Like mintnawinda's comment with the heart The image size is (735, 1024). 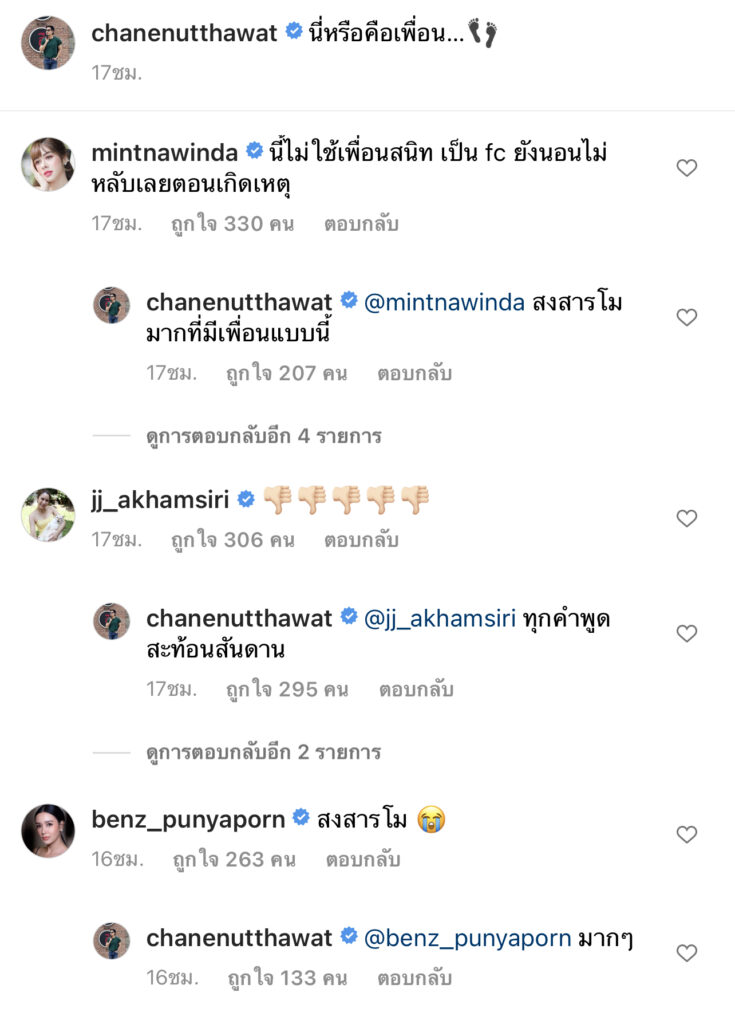pos(686,168)
